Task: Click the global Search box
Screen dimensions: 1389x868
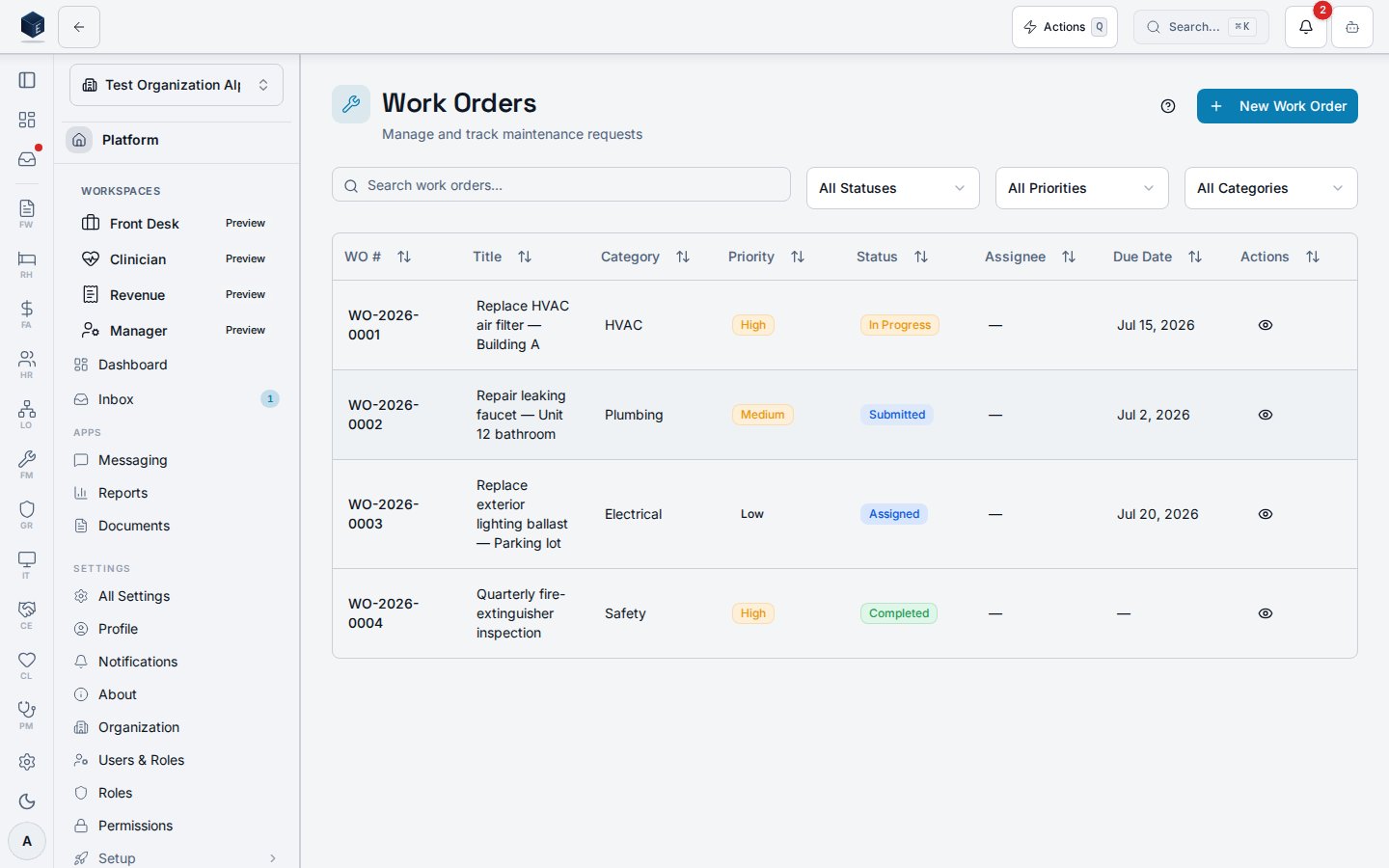Action: click(1201, 27)
